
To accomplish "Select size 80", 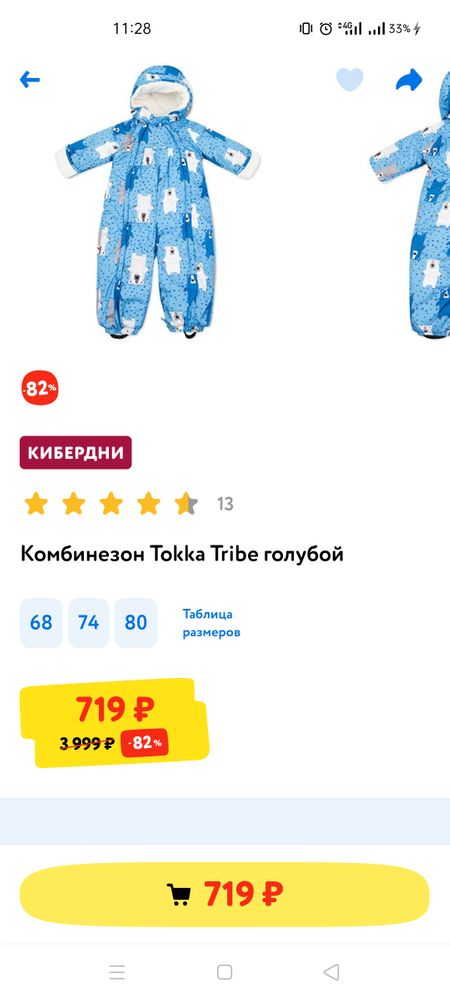I will [x=136, y=622].
